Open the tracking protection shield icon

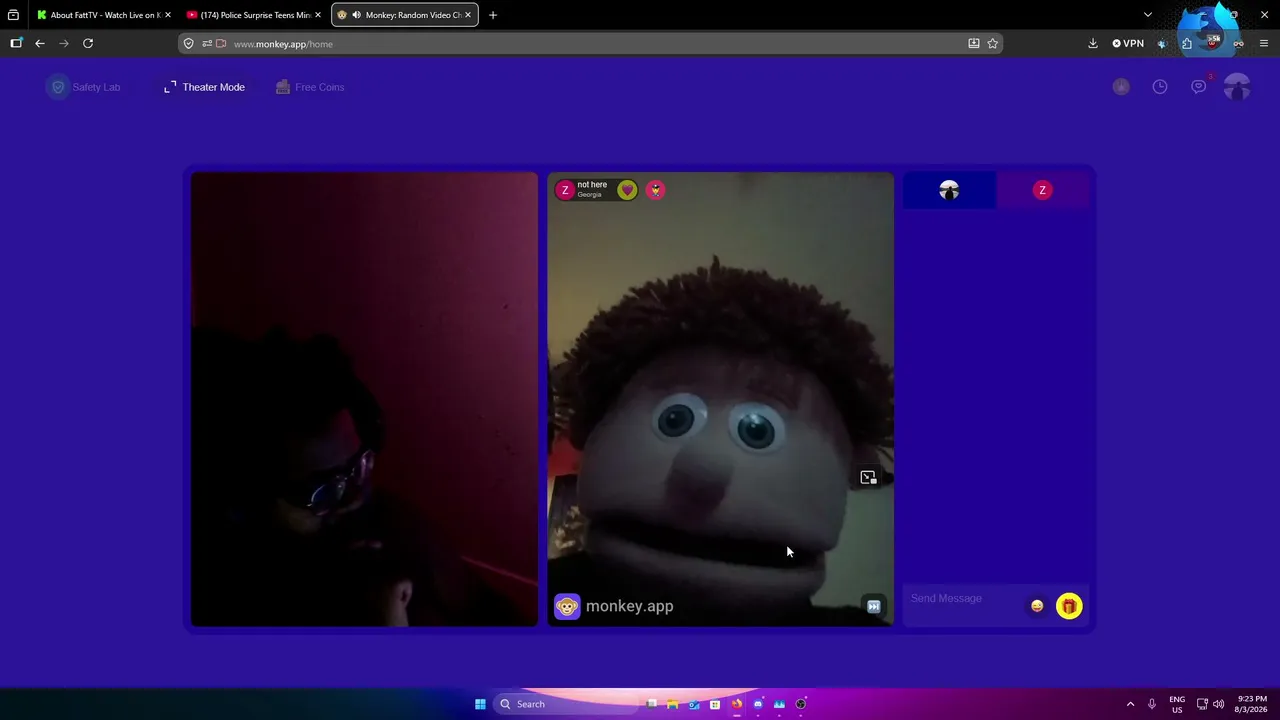coord(189,43)
